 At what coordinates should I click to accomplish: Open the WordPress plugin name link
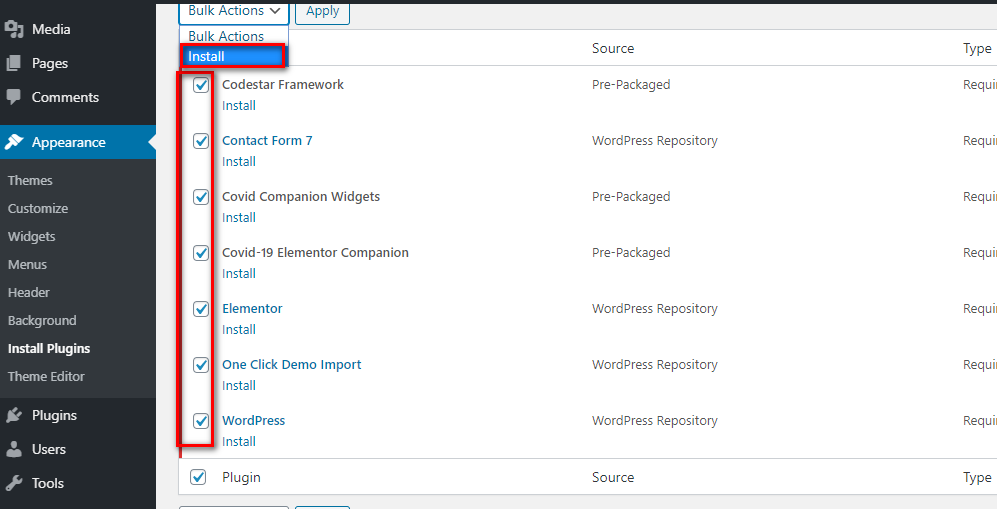pyautogui.click(x=254, y=421)
